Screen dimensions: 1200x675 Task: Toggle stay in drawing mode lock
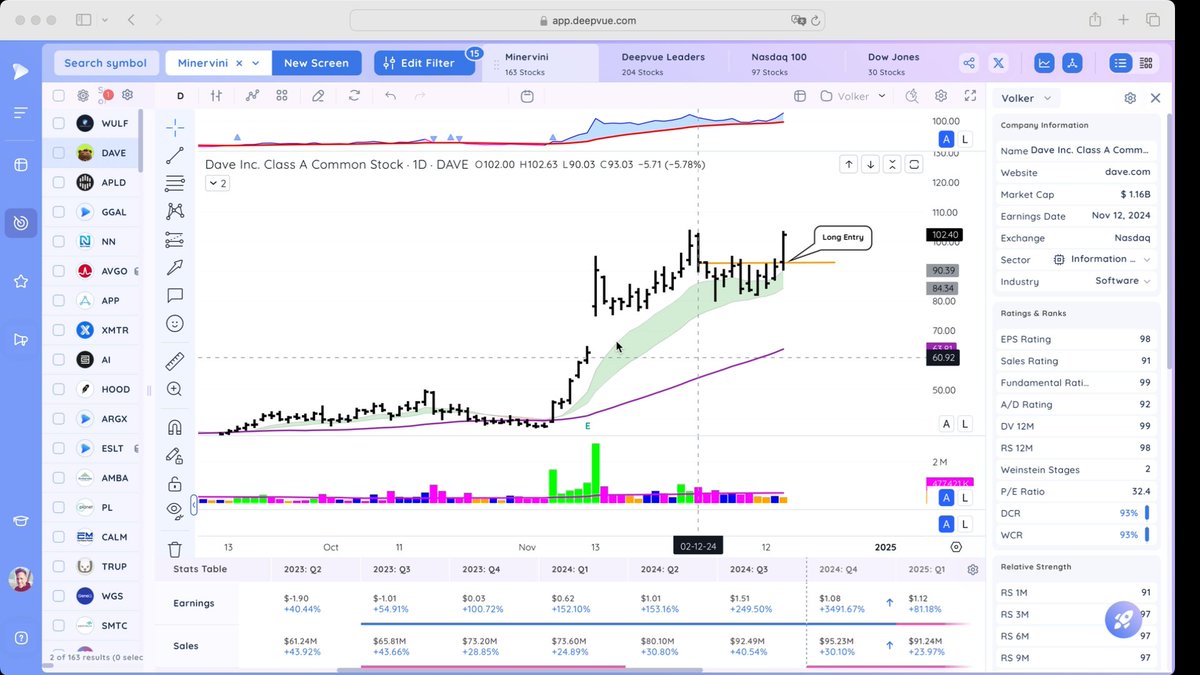point(175,455)
